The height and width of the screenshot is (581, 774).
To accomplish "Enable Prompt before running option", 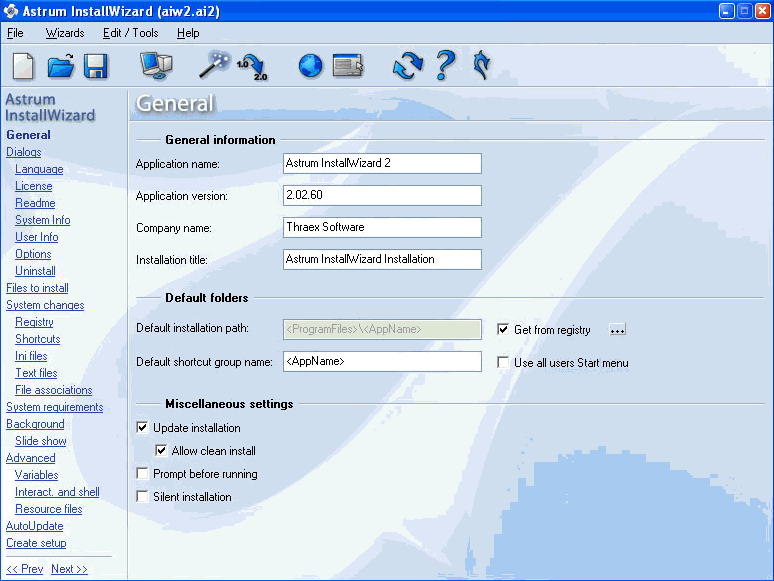I will click(142, 473).
